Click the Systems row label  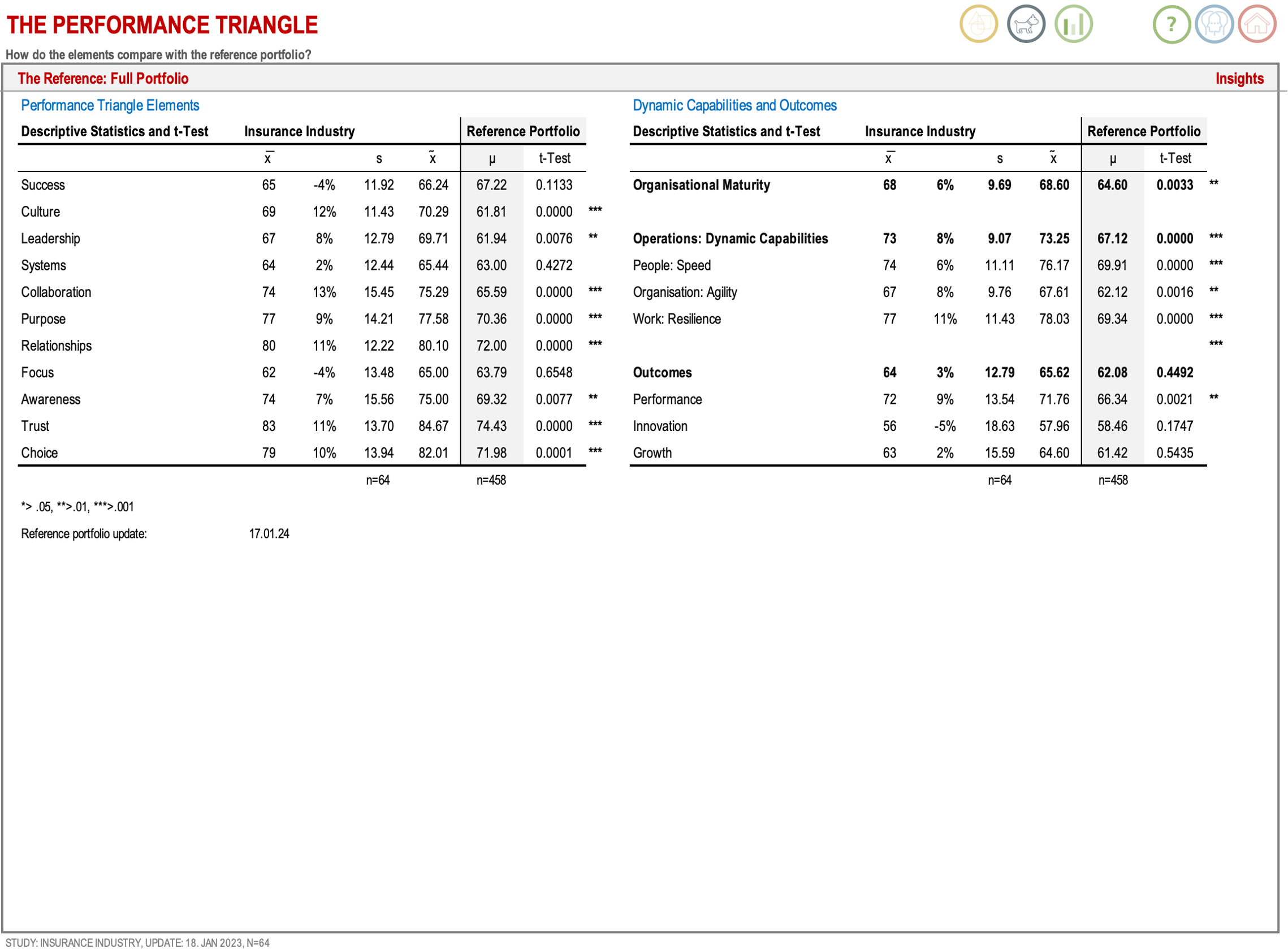coord(44,265)
